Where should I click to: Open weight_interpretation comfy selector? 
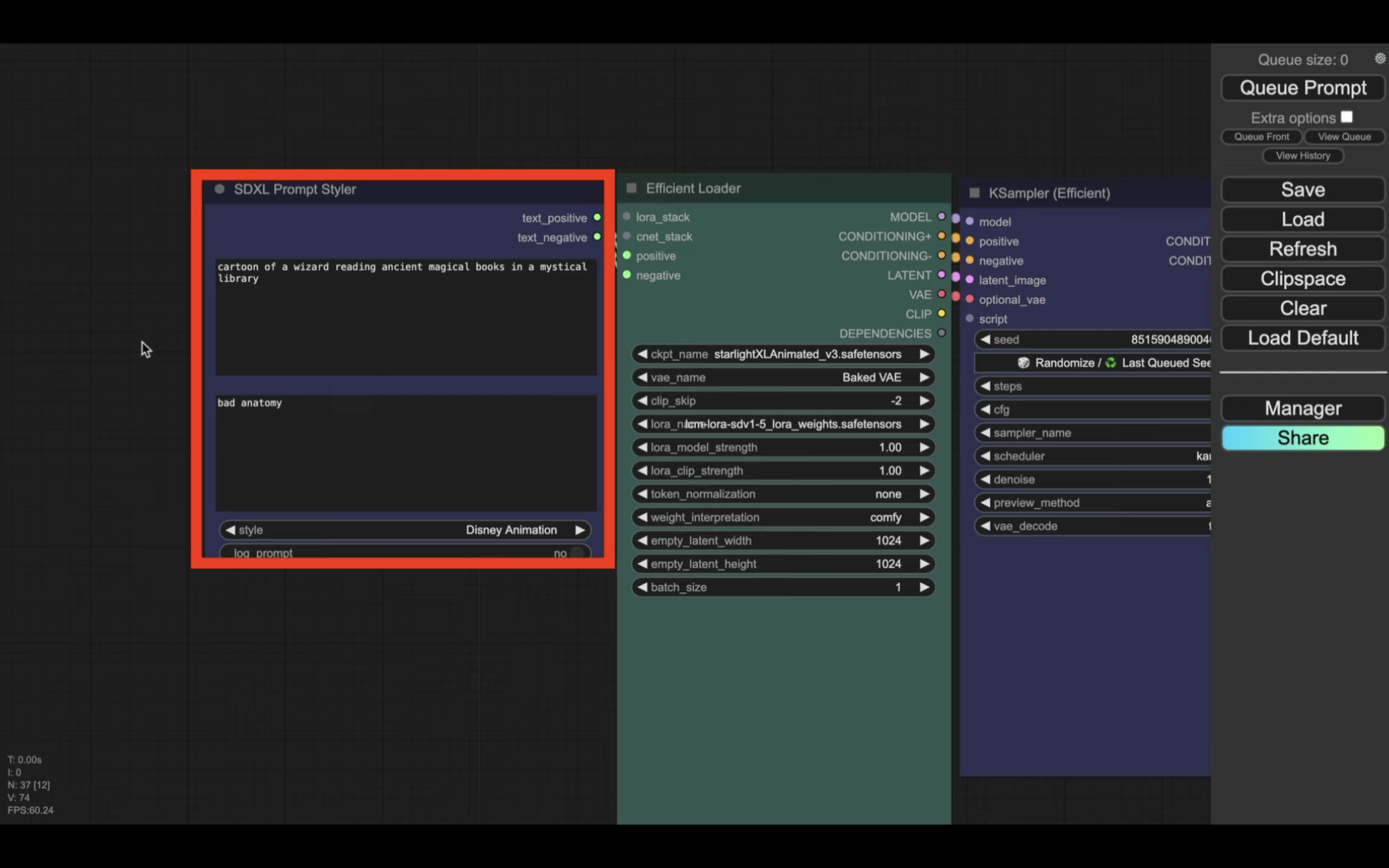783,517
